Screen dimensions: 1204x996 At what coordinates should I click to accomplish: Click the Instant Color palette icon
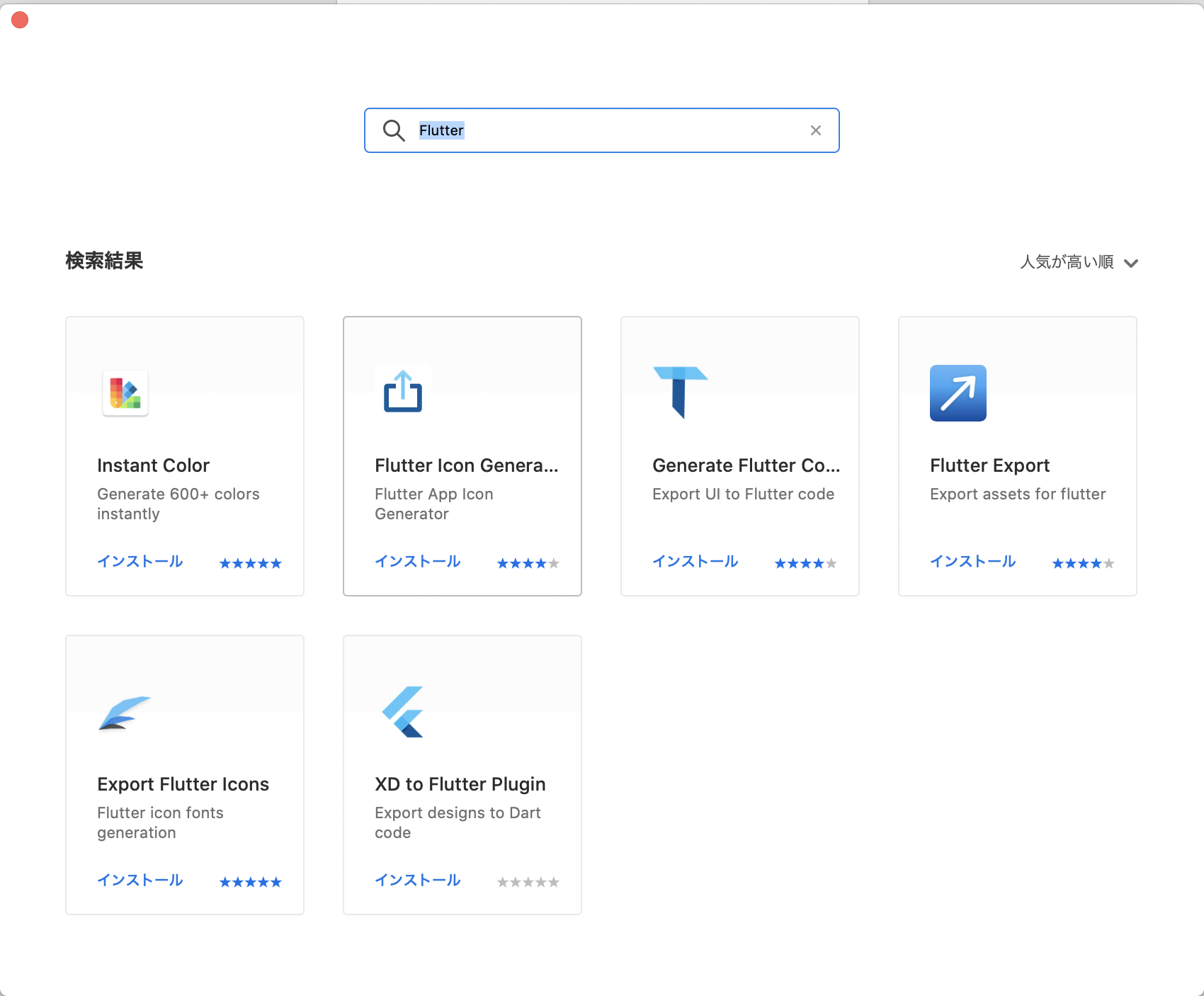tap(125, 393)
